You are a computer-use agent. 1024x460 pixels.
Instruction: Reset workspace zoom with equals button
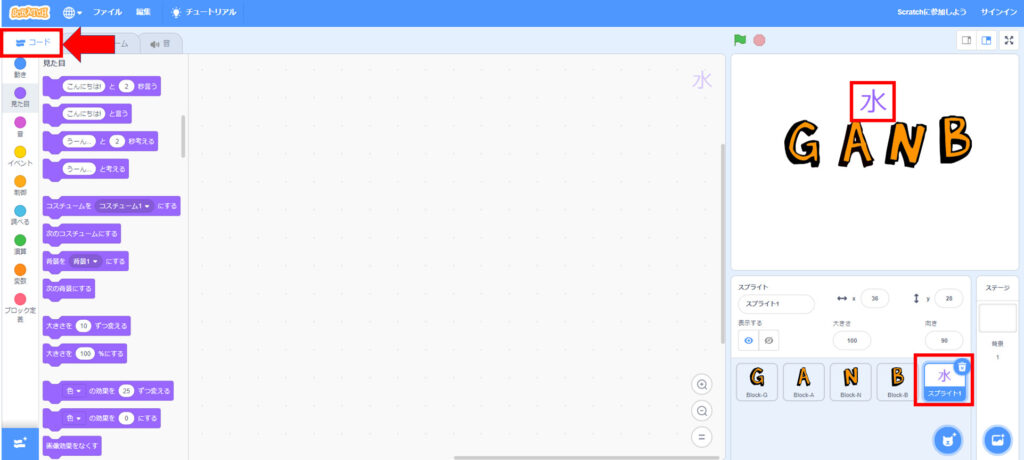[x=702, y=437]
